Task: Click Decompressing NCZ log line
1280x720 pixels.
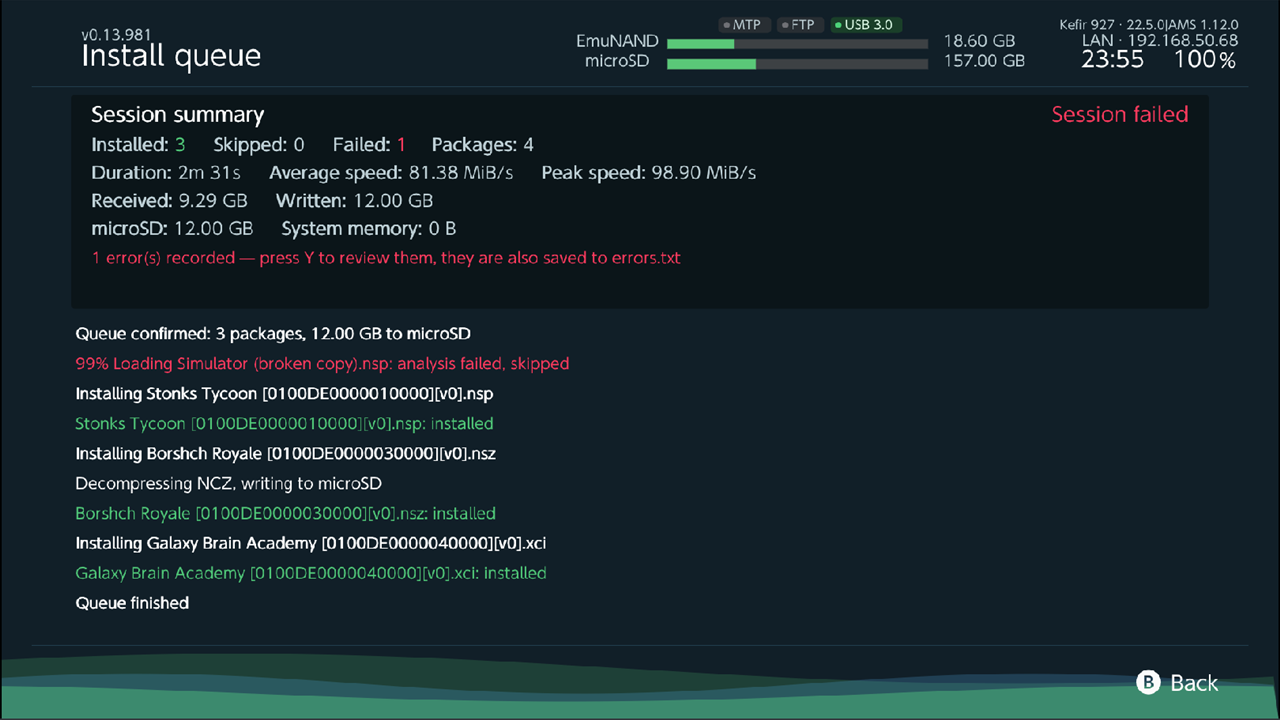Action: [229, 483]
